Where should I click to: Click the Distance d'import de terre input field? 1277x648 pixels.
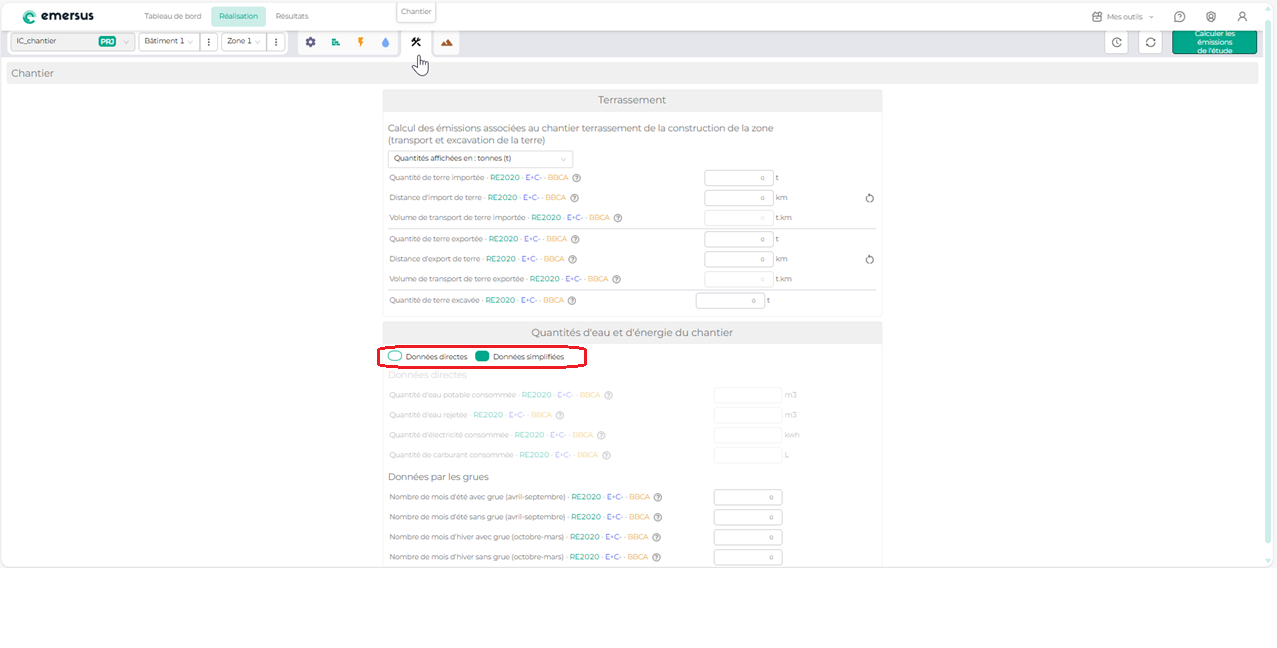tap(739, 198)
